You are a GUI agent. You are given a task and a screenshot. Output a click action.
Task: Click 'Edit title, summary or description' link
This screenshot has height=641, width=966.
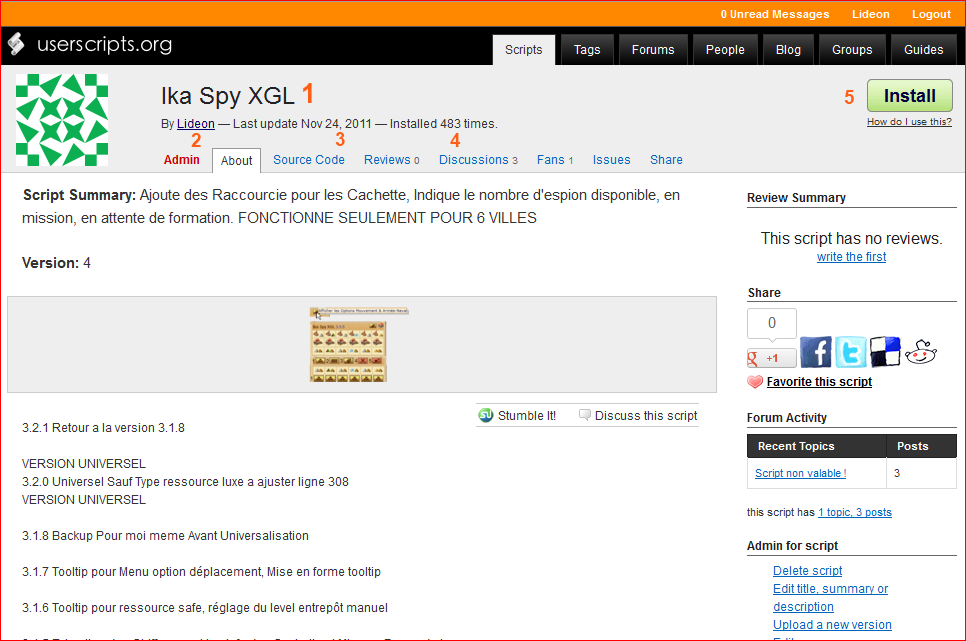pyautogui.click(x=830, y=598)
